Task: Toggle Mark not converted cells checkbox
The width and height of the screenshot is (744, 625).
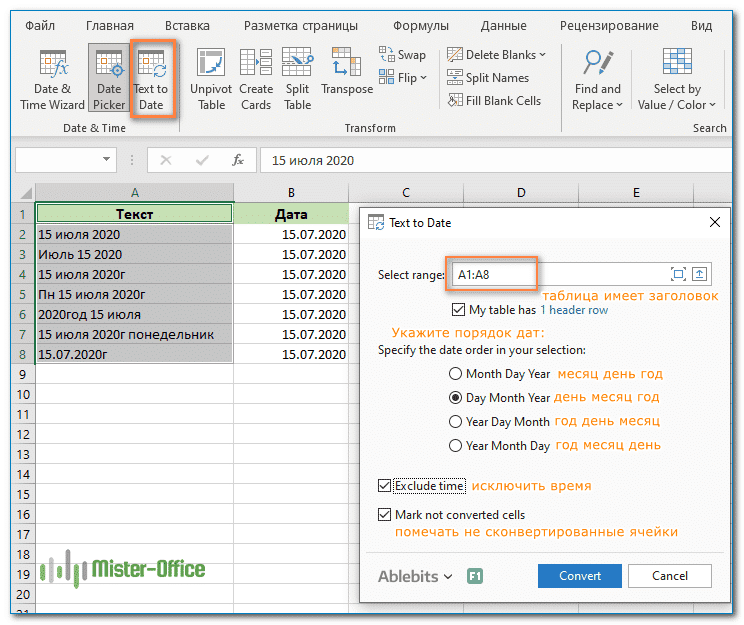Action: tap(385, 515)
